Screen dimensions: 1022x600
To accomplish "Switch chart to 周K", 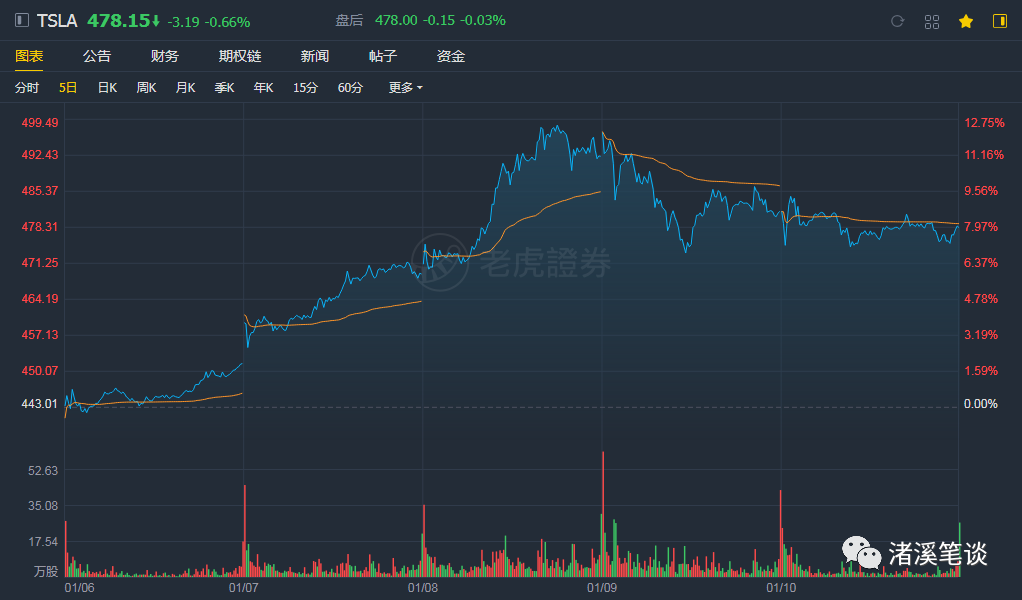I will [146, 88].
